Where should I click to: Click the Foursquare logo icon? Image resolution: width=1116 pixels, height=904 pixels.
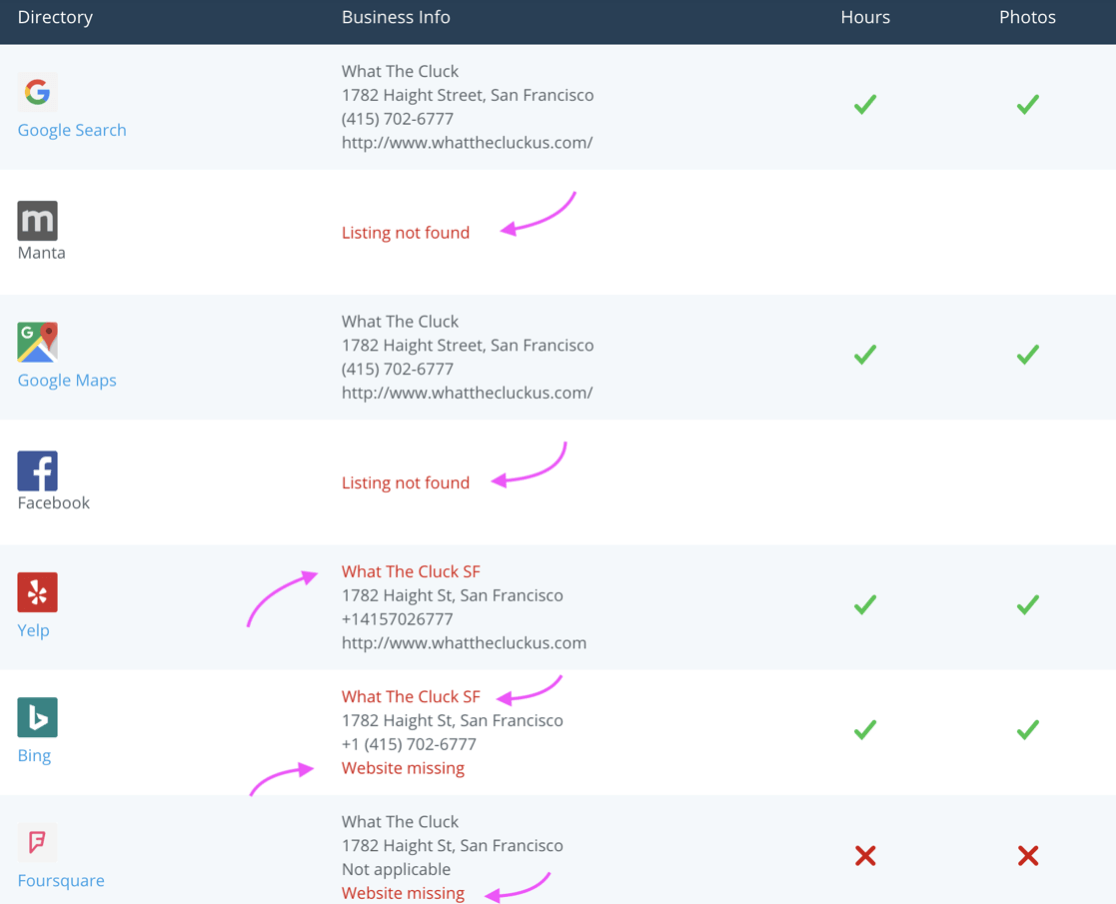pyautogui.click(x=37, y=842)
